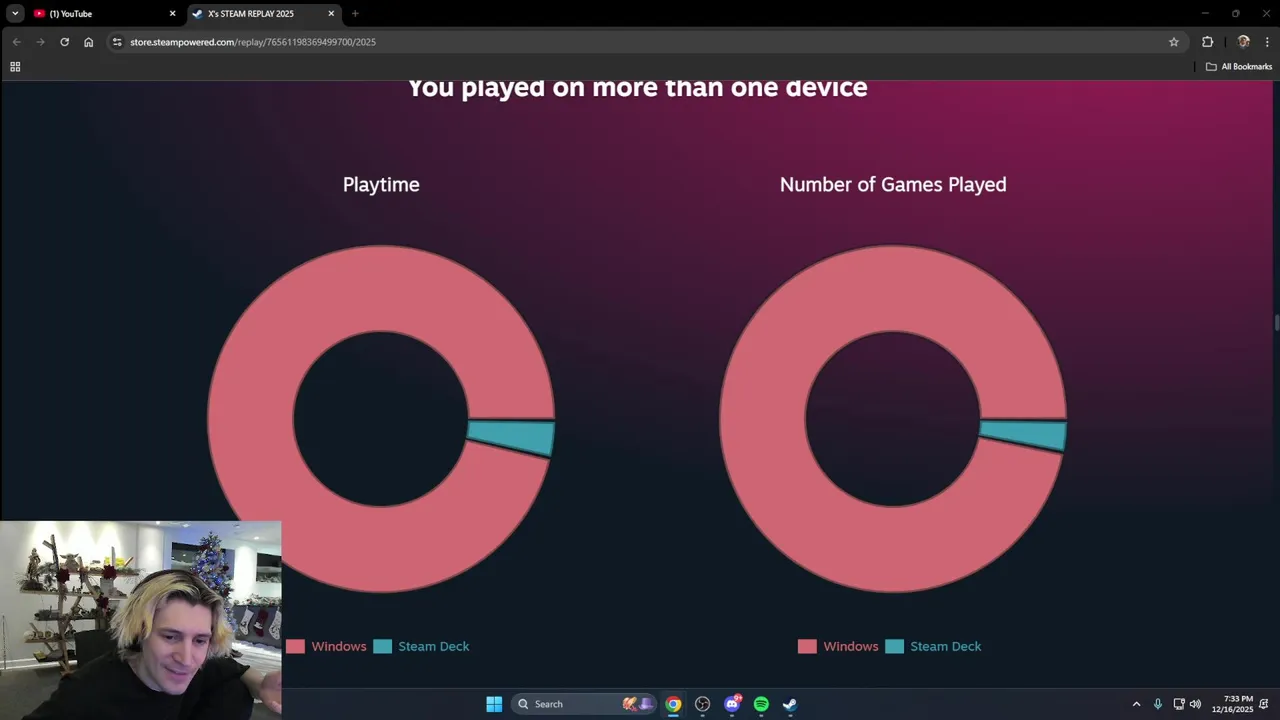This screenshot has width=1280, height=720.
Task: Open Chrome three-dot menu
Action: tap(1267, 42)
